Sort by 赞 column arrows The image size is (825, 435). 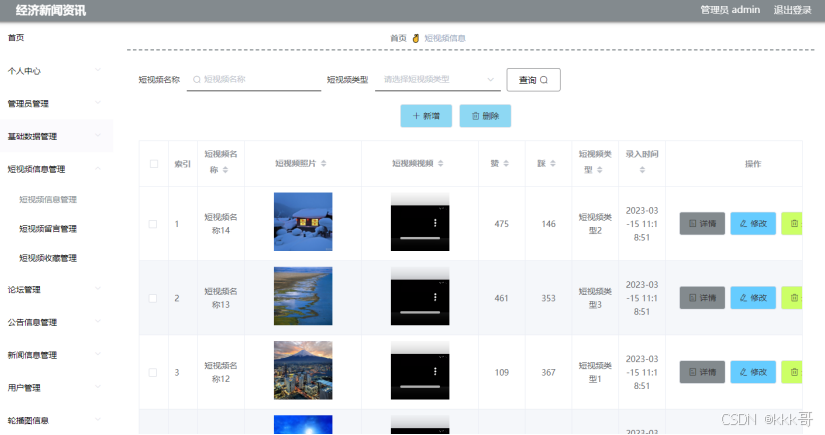[506, 164]
